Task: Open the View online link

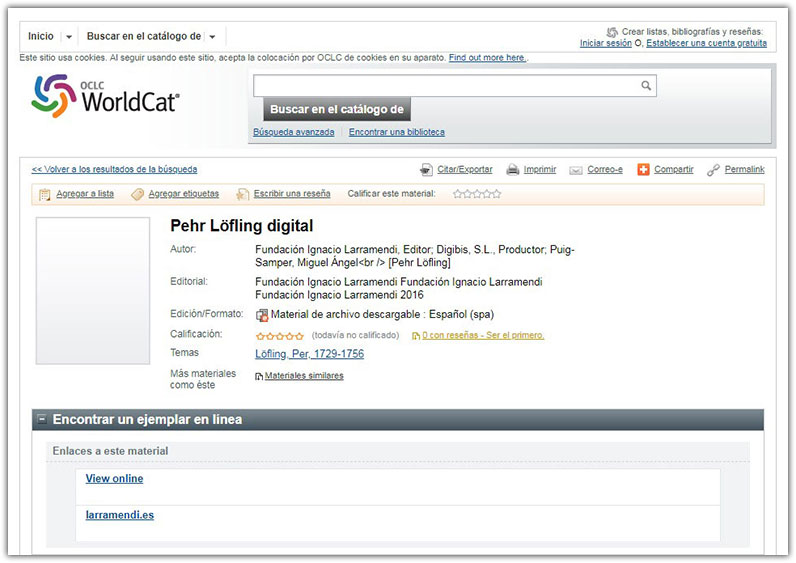Action: click(x=114, y=478)
